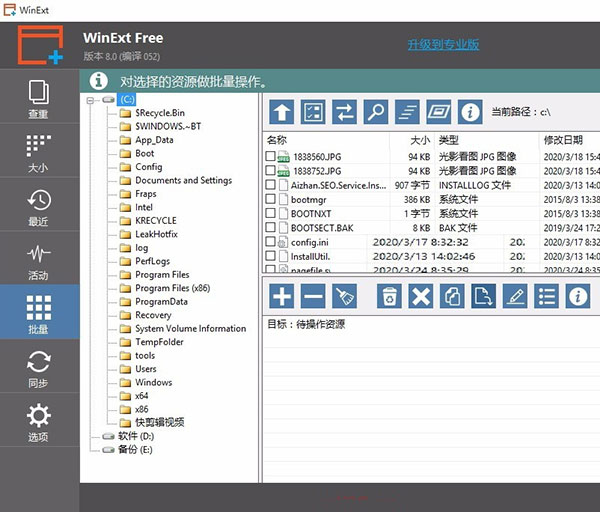Screen dimensions: 600x512
Task: Clear target list with broom icon
Action: [x=344, y=296]
